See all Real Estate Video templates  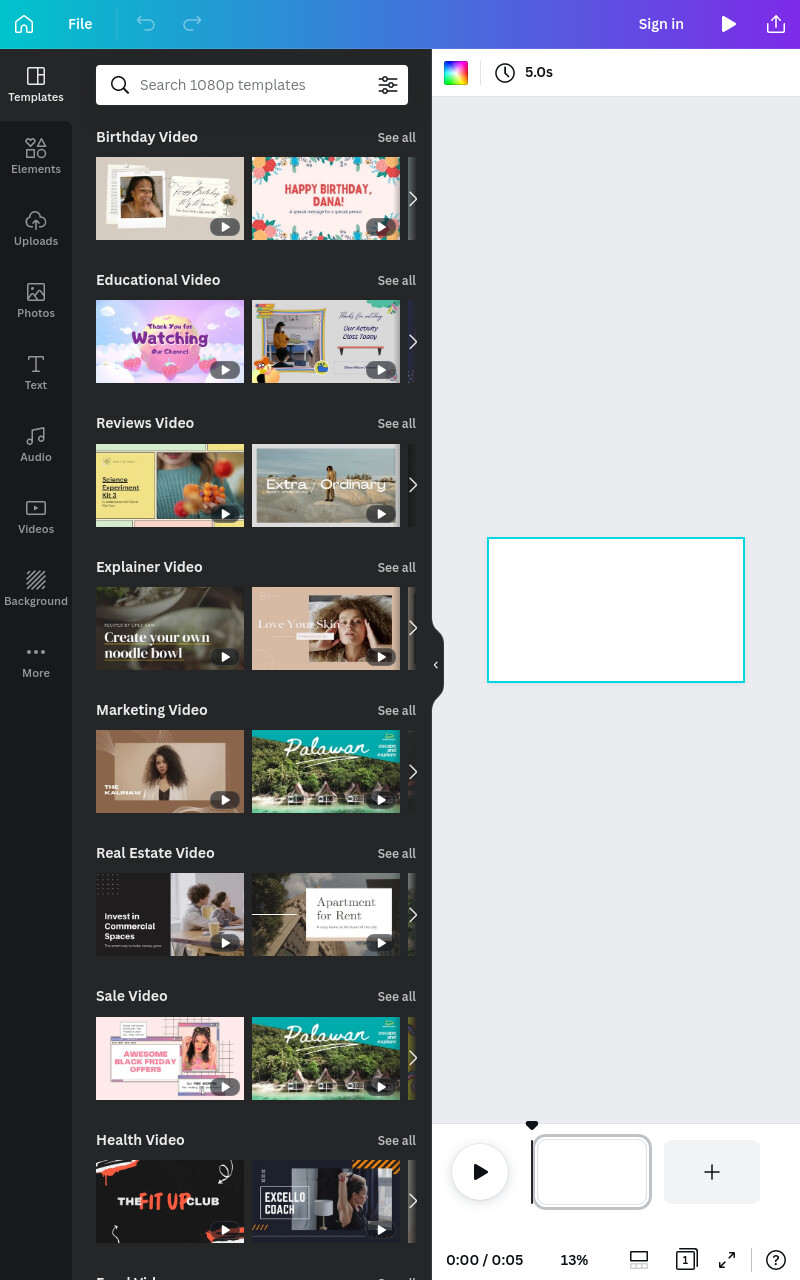click(396, 853)
